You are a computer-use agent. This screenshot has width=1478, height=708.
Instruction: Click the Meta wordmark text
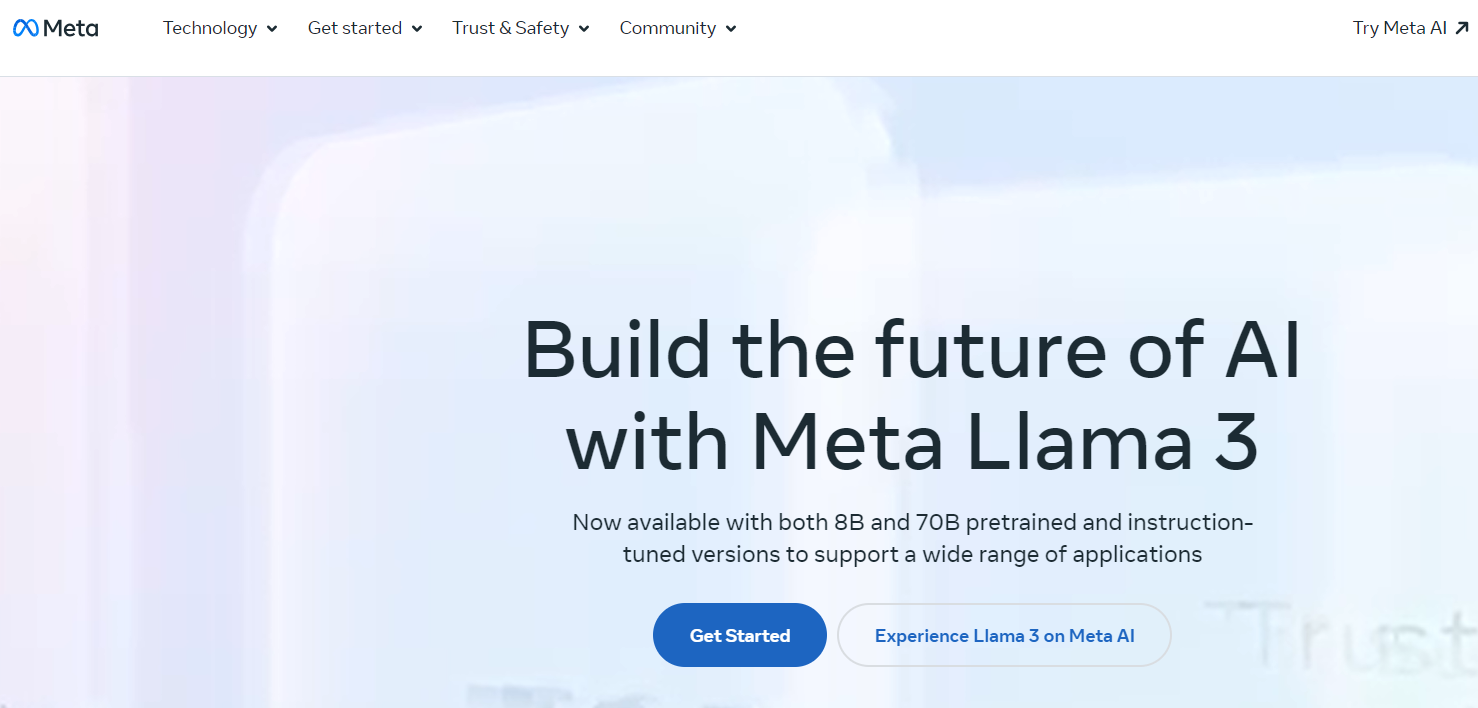tap(71, 28)
